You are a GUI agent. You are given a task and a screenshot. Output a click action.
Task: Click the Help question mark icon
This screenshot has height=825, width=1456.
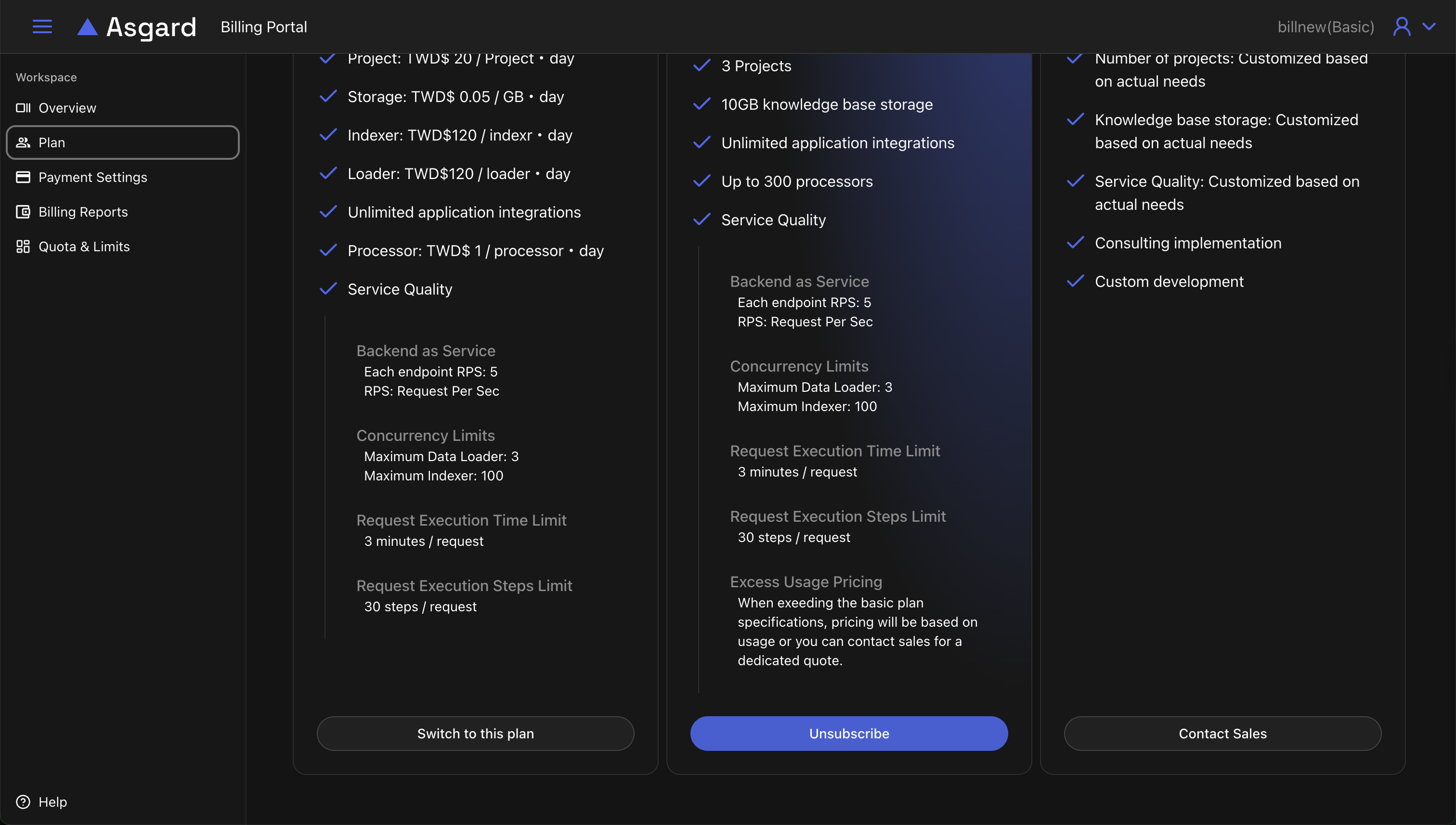pyautogui.click(x=23, y=802)
